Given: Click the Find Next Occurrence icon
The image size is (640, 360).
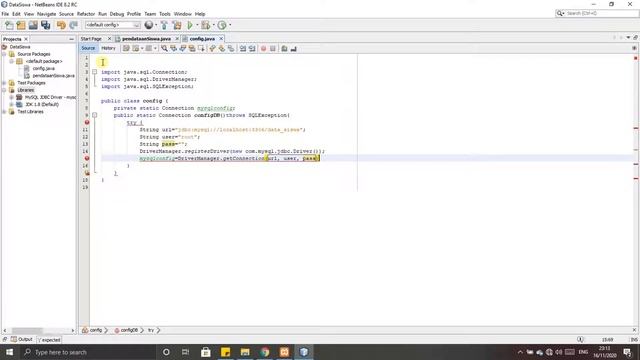Looking at the screenshot, I should [x=182, y=49].
